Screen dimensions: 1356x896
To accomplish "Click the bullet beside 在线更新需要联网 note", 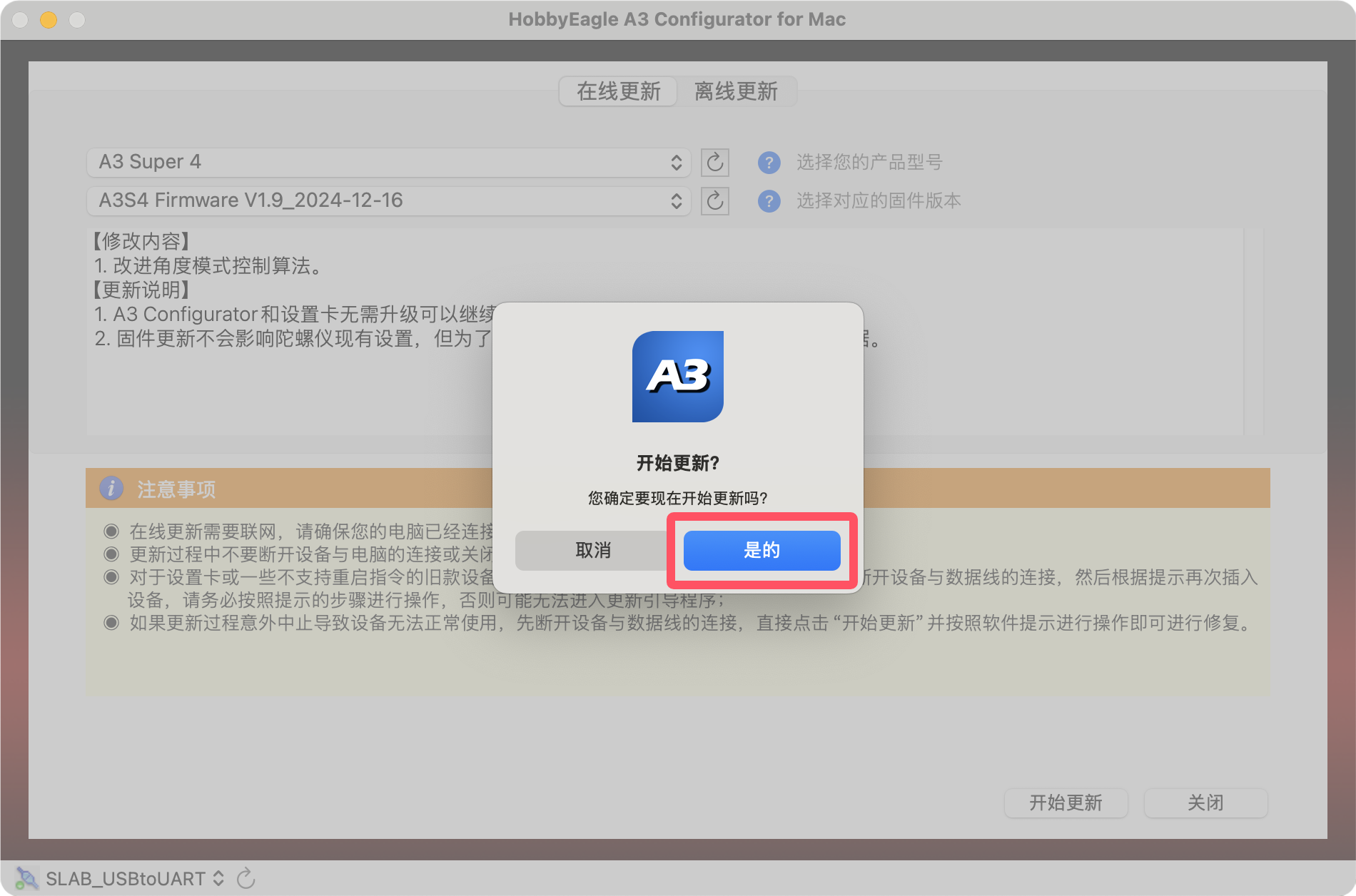I will click(x=111, y=531).
